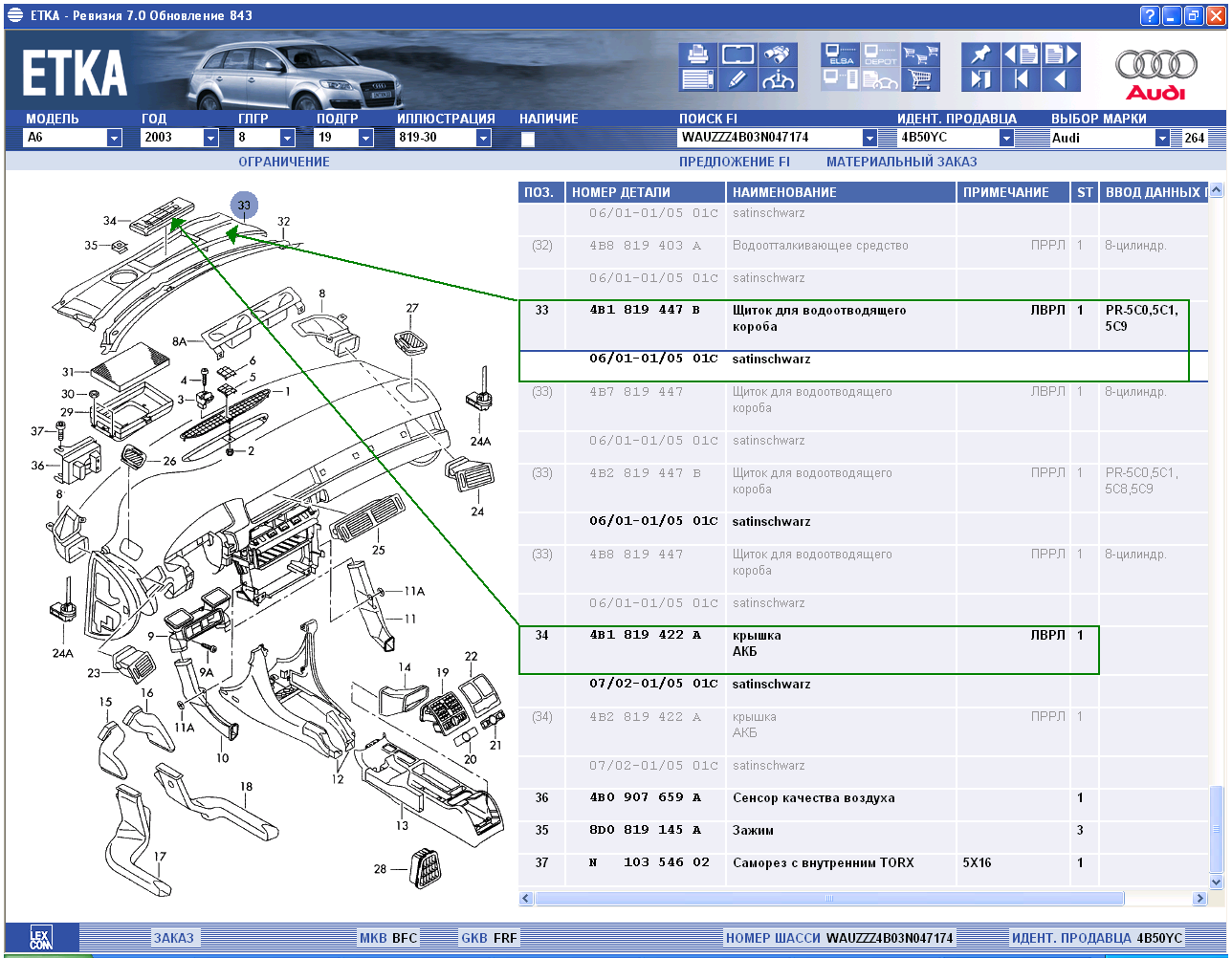Screen dimensions: 1232x958
Task: Click callout 17 in the illustration
Action: click(x=161, y=857)
